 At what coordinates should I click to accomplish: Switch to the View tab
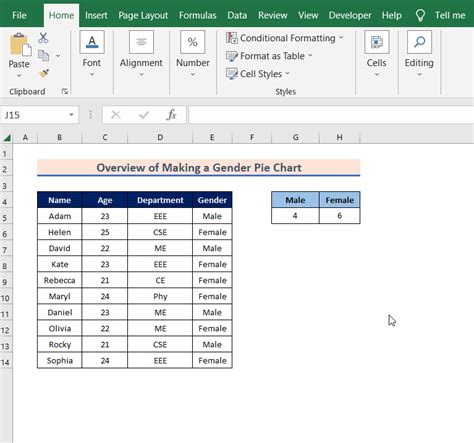[x=308, y=15]
